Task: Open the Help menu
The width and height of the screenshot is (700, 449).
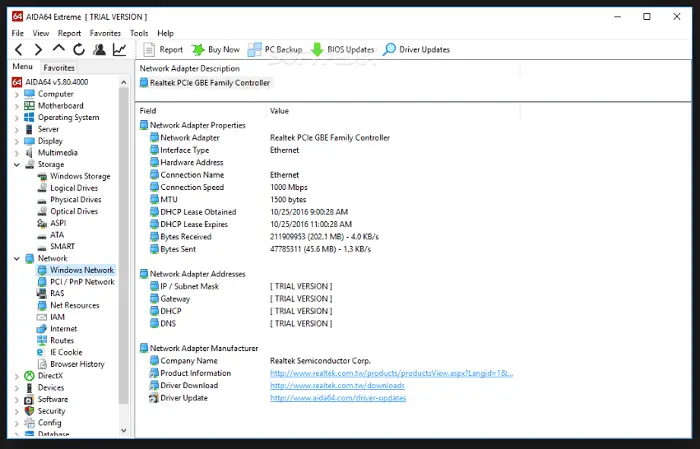Action: click(165, 33)
